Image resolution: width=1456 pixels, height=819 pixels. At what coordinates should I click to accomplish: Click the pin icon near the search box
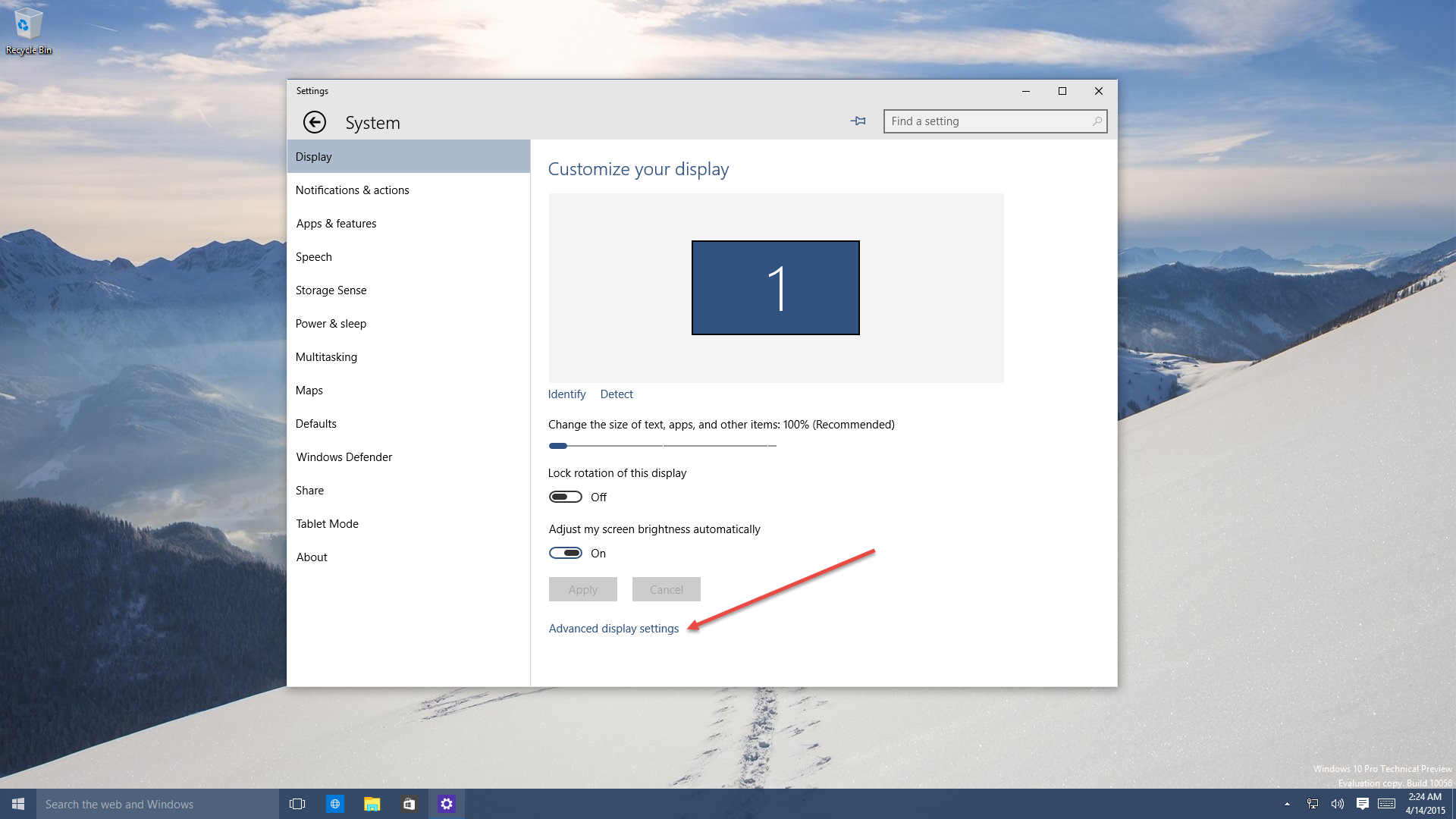click(858, 121)
